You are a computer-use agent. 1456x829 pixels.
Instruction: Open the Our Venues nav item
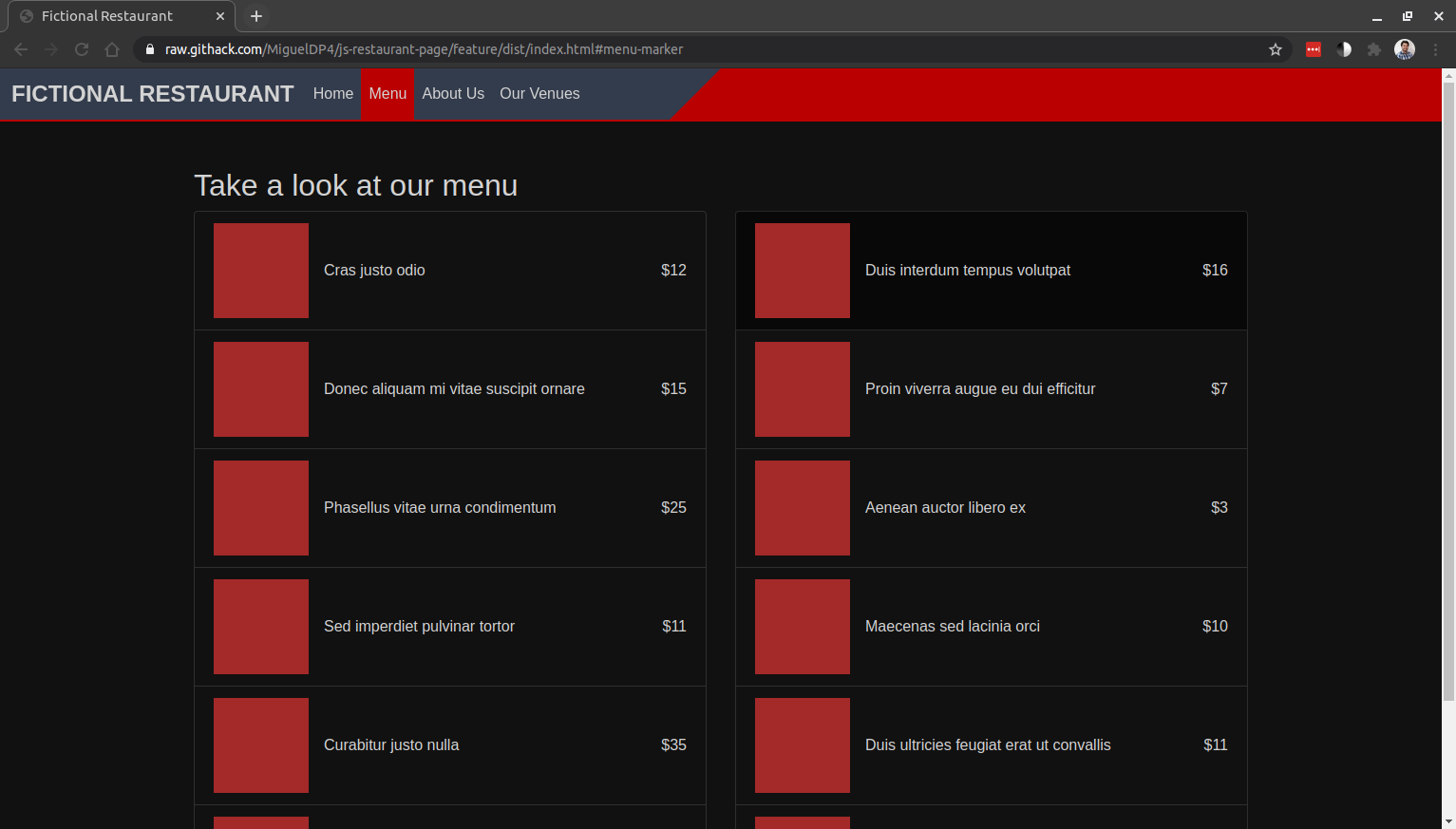pos(539,94)
